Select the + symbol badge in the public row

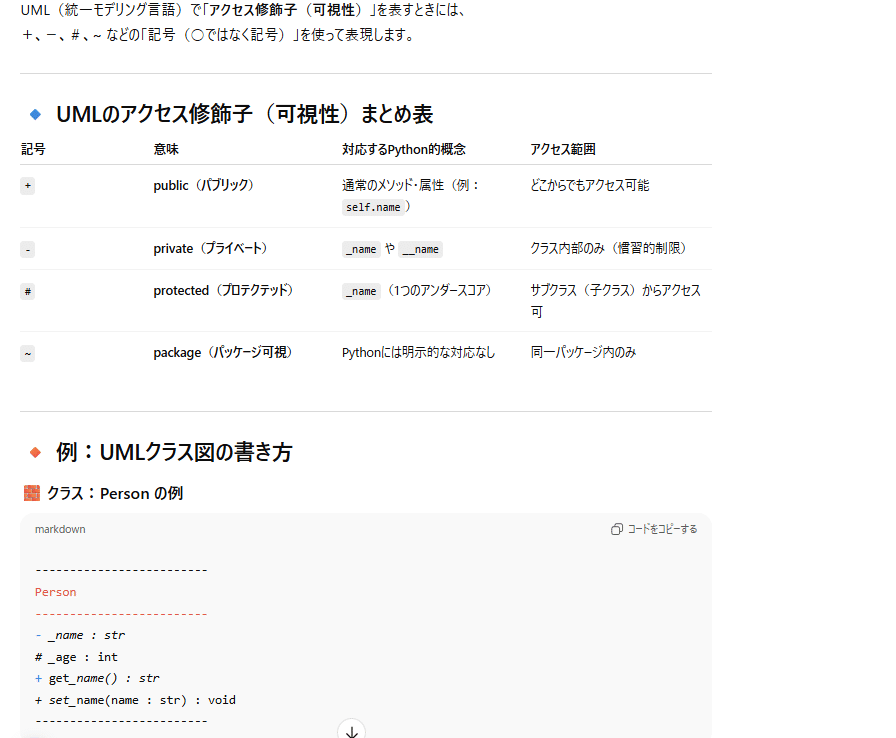(27, 185)
